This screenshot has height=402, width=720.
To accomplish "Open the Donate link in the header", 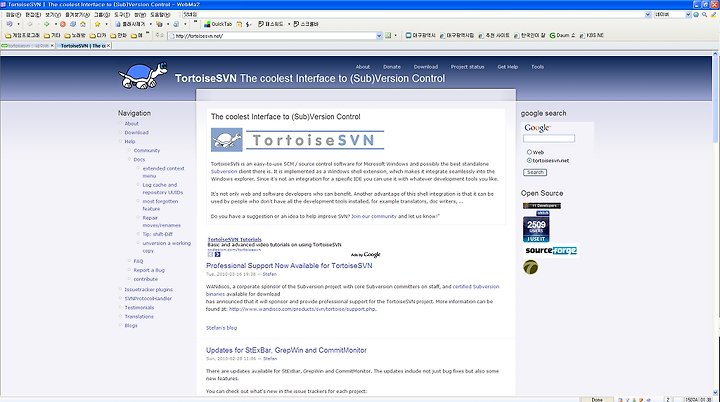I will [392, 67].
